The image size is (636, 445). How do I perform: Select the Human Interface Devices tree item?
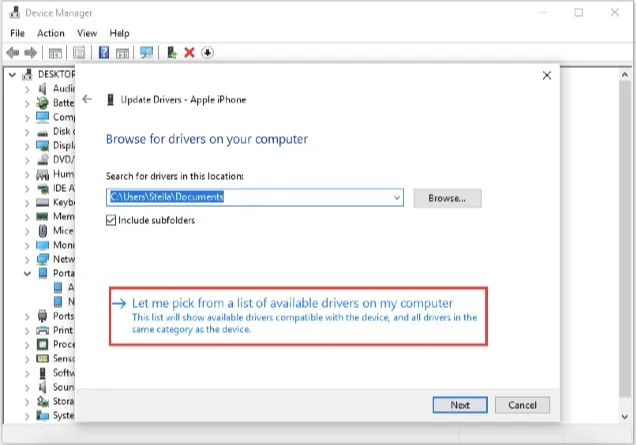click(x=63, y=174)
